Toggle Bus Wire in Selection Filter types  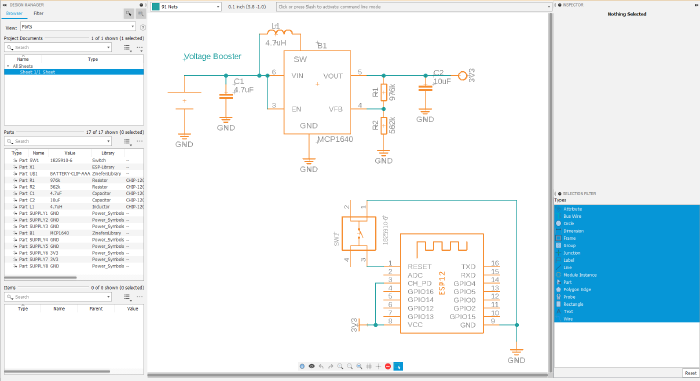[627, 216]
